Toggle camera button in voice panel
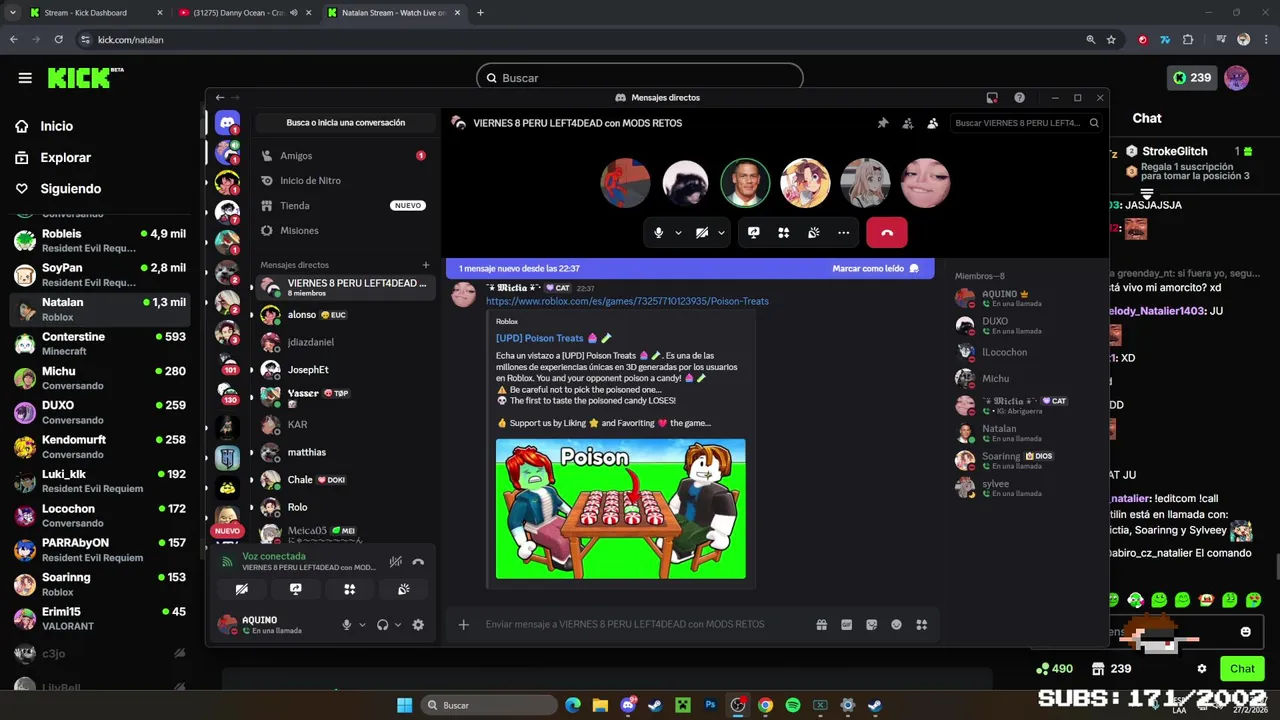Viewport: 1280px width, 720px height. (242, 590)
